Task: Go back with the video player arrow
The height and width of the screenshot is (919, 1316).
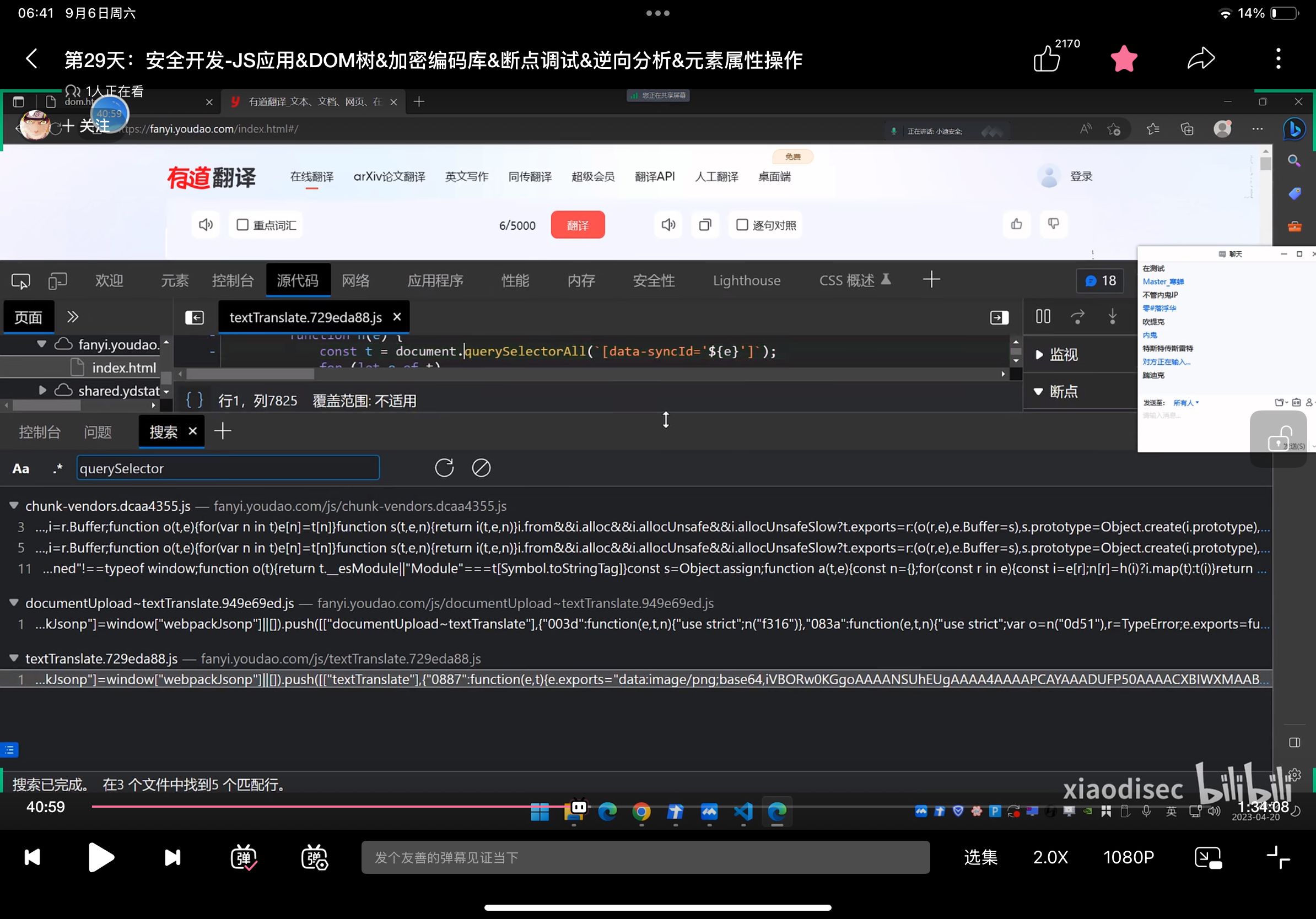Action: 32,59
